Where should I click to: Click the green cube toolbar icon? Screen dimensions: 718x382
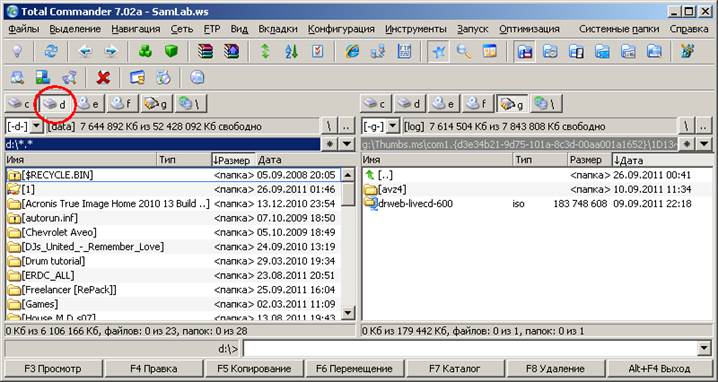pyautogui.click(x=171, y=51)
